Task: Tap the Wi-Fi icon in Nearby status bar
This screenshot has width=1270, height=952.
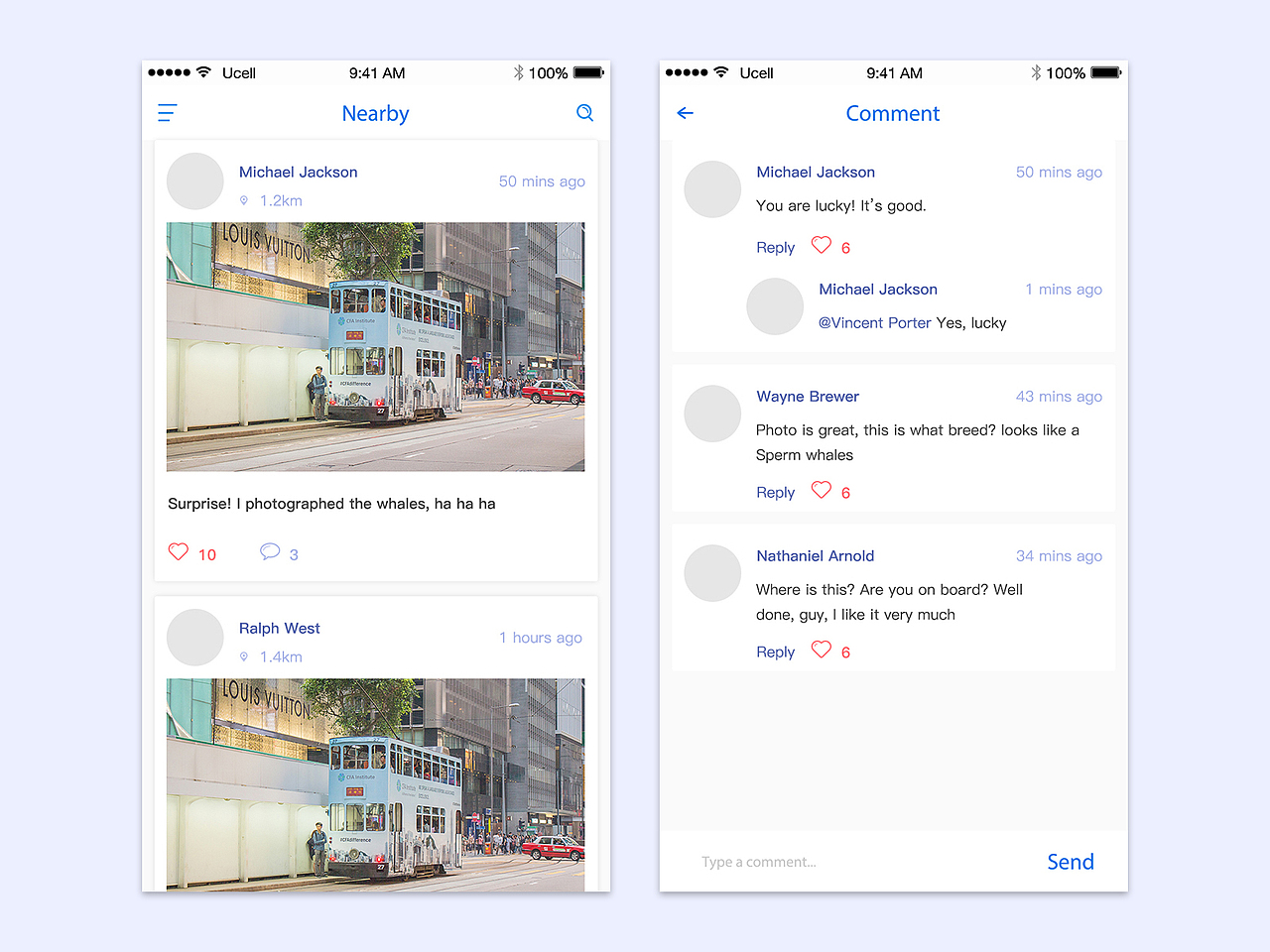Action: click(203, 72)
